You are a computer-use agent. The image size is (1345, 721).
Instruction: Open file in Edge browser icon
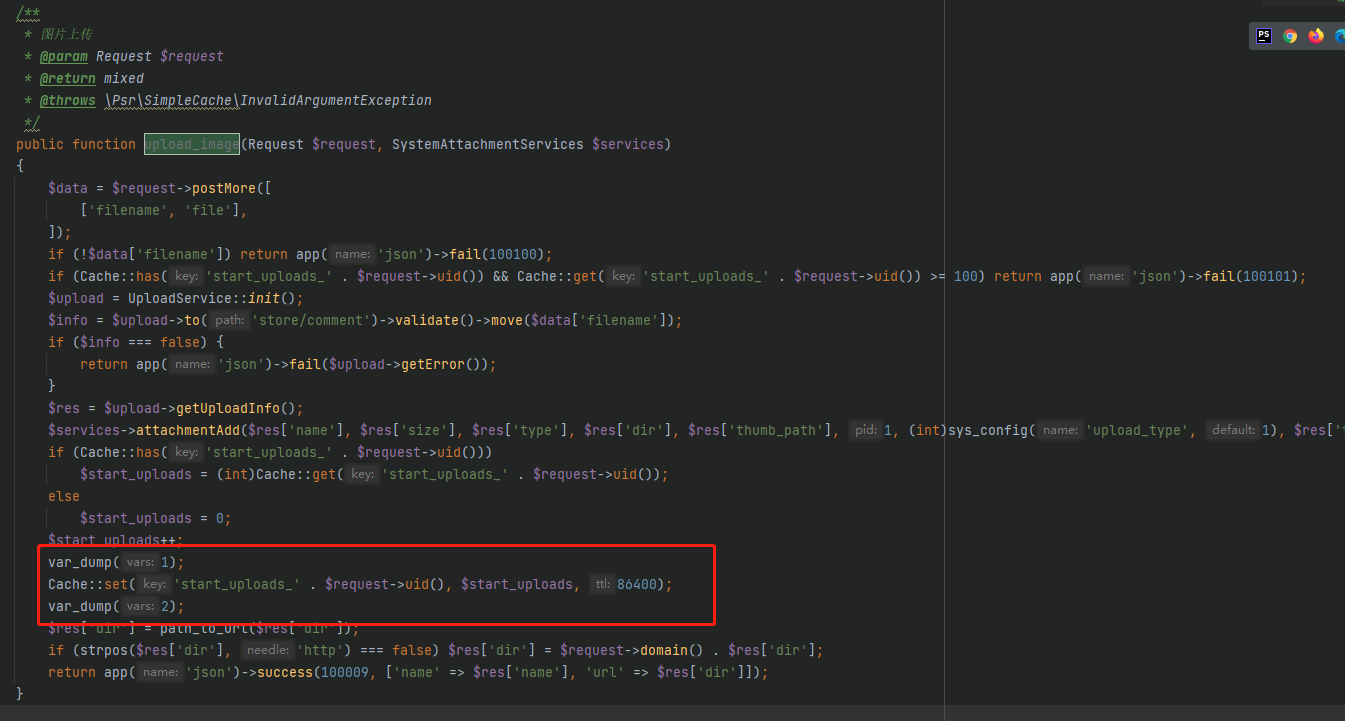[1339, 36]
